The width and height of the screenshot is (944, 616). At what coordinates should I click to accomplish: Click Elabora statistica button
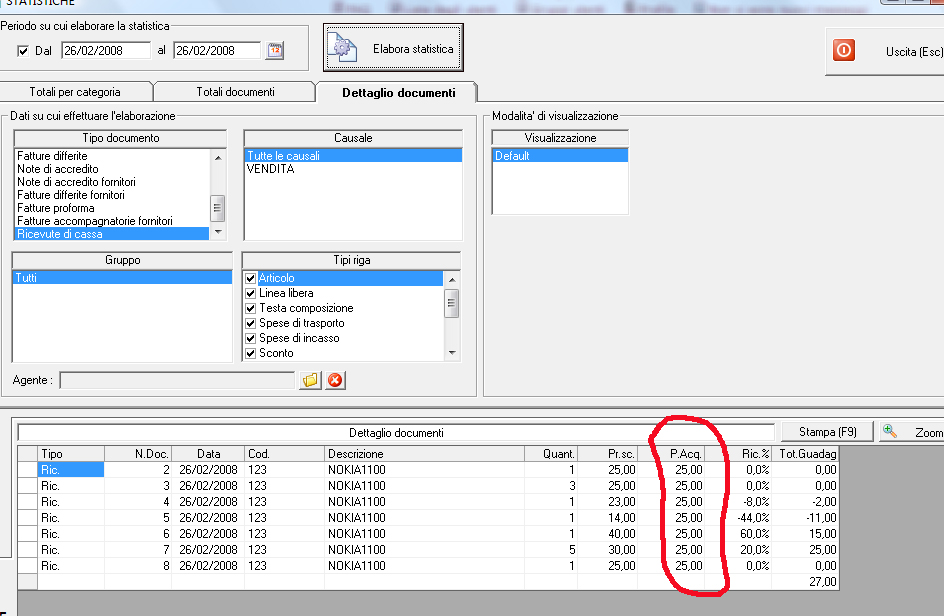(393, 48)
